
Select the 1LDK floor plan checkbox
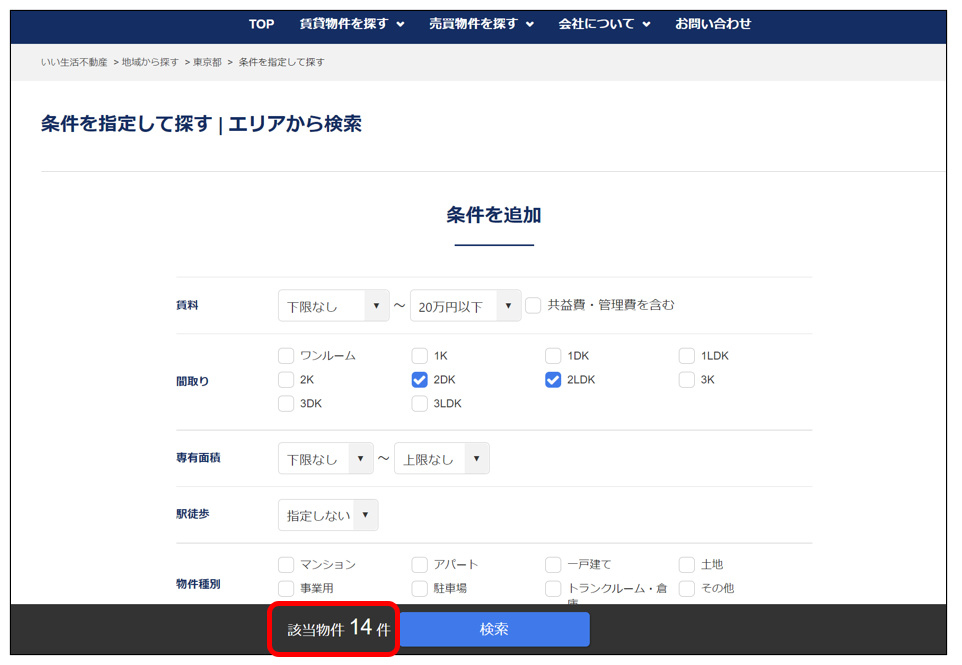coord(687,356)
